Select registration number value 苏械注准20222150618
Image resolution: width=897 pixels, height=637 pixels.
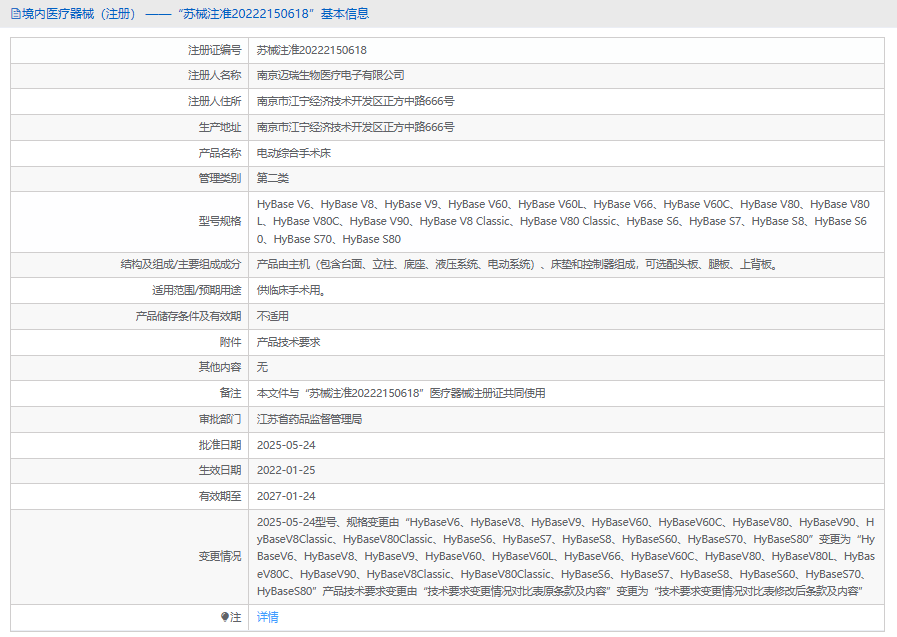[x=312, y=50]
